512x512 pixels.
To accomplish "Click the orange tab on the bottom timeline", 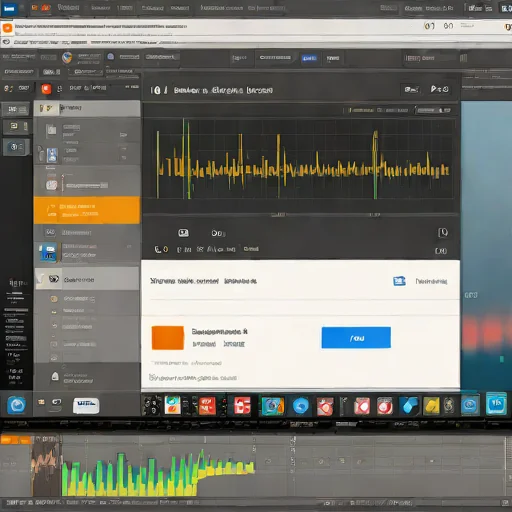I will (x=15, y=440).
